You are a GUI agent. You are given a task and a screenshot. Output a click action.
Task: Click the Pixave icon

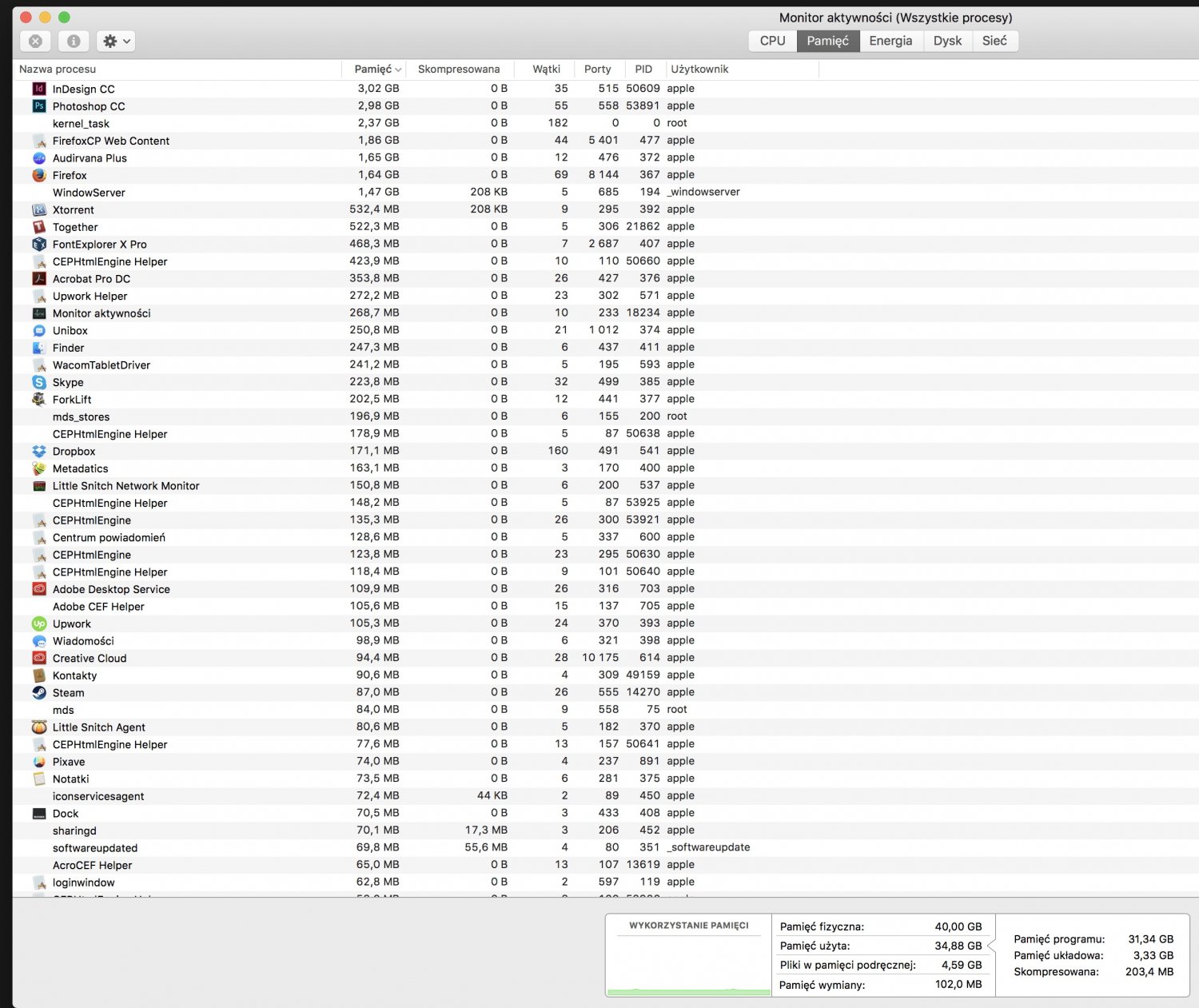coord(39,762)
